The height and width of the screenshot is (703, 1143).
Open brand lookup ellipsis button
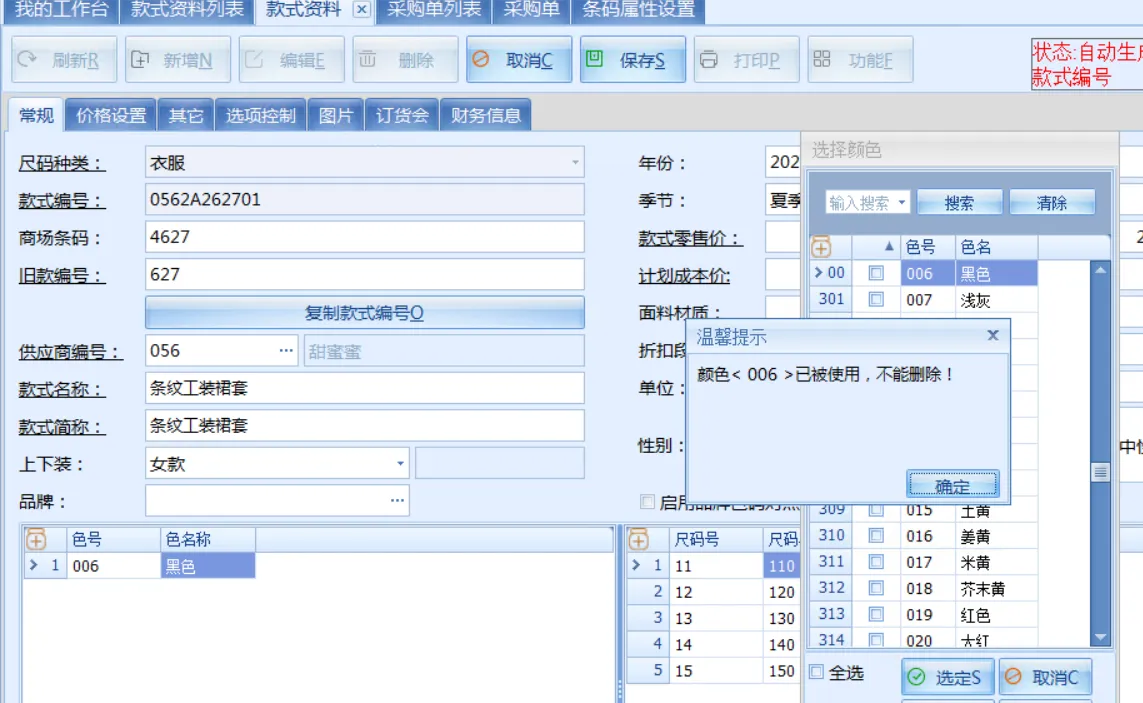[398, 500]
